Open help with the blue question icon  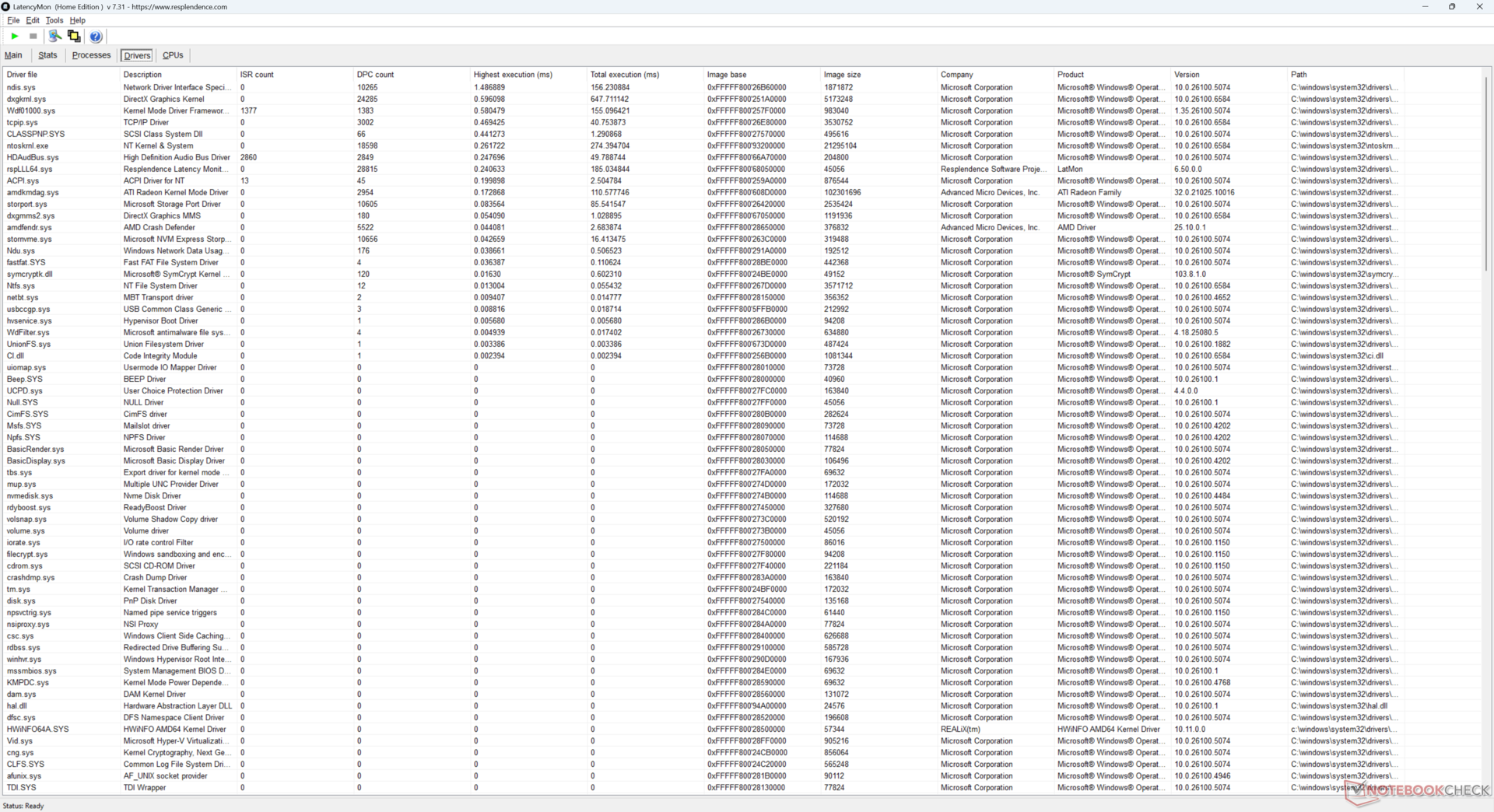tap(96, 37)
